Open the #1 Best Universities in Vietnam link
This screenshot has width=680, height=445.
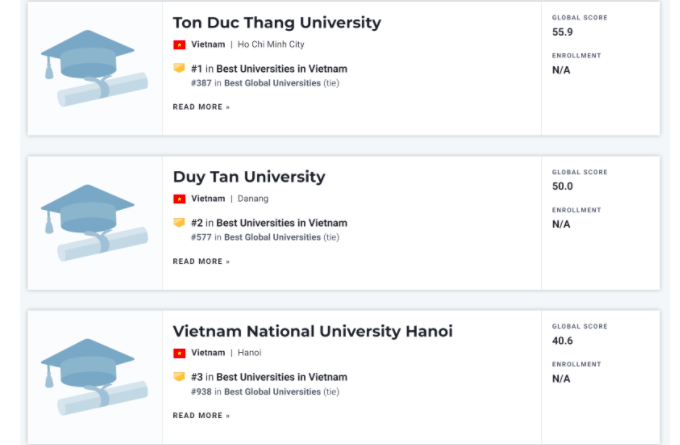282,69
